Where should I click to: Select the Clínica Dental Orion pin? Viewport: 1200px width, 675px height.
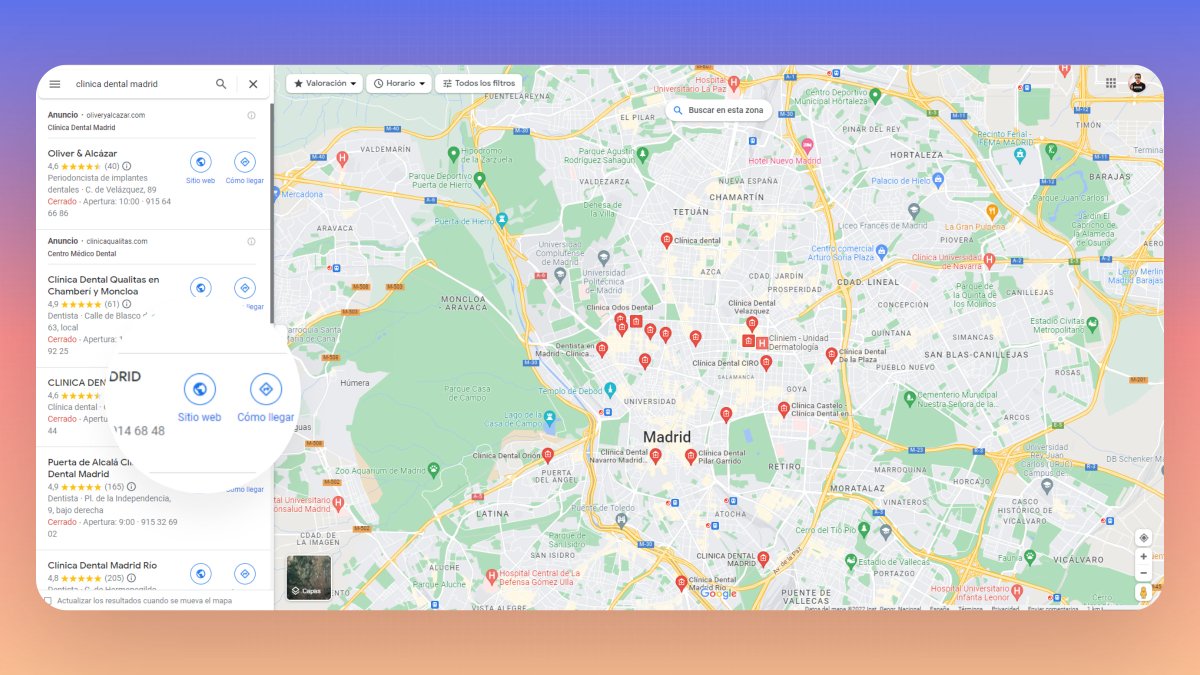click(548, 455)
